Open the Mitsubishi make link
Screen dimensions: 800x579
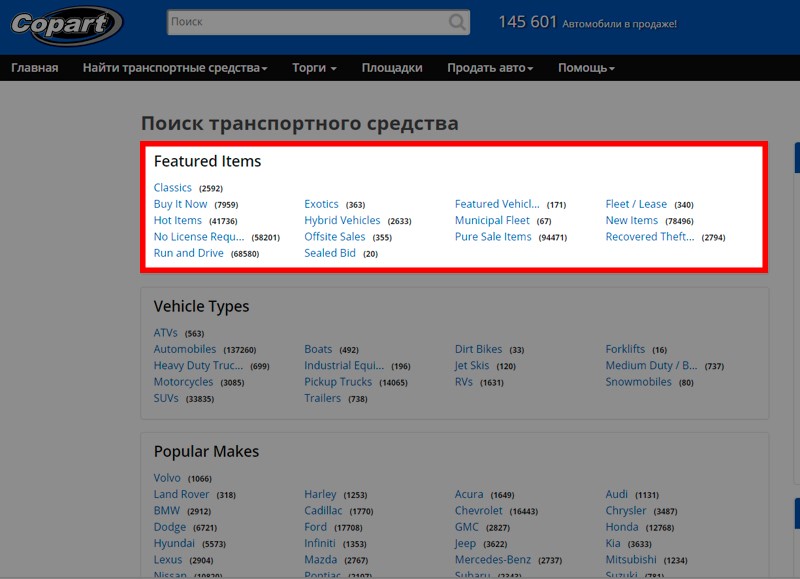coord(631,560)
